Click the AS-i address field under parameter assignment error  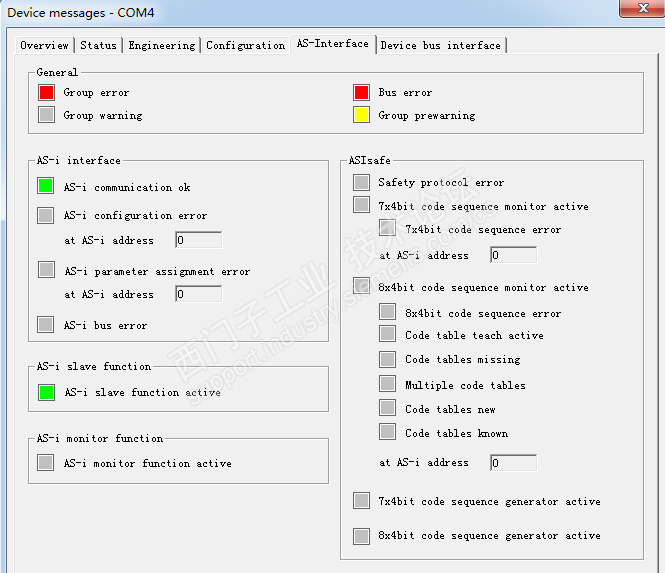click(198, 294)
